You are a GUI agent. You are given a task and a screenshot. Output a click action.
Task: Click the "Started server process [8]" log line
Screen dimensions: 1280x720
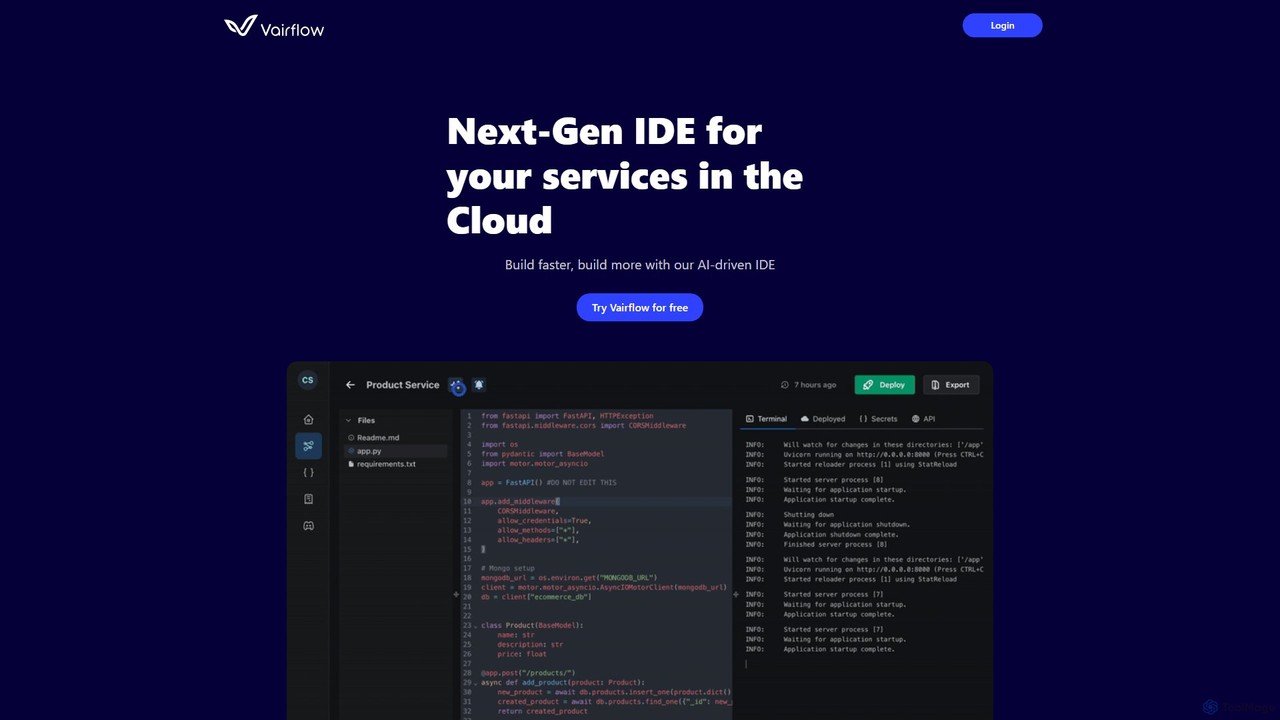(835, 480)
